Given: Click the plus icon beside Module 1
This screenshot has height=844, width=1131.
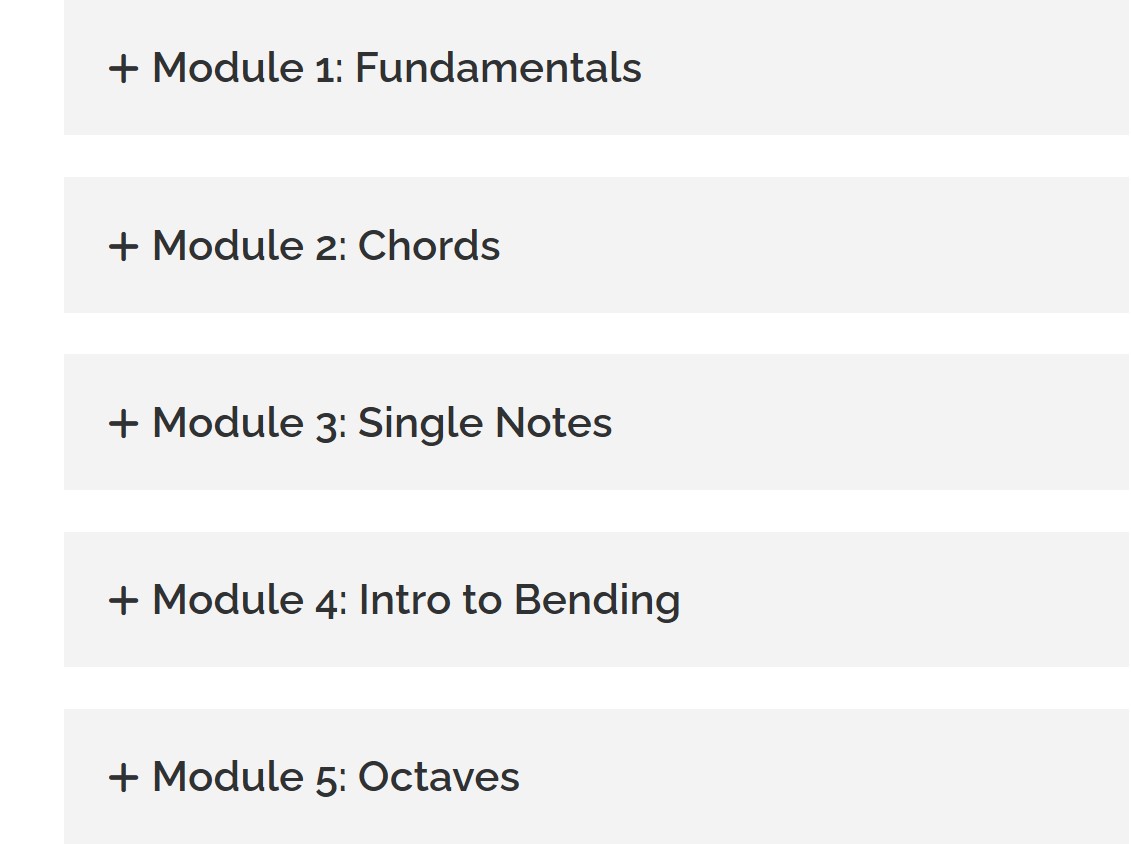Looking at the screenshot, I should [x=123, y=69].
